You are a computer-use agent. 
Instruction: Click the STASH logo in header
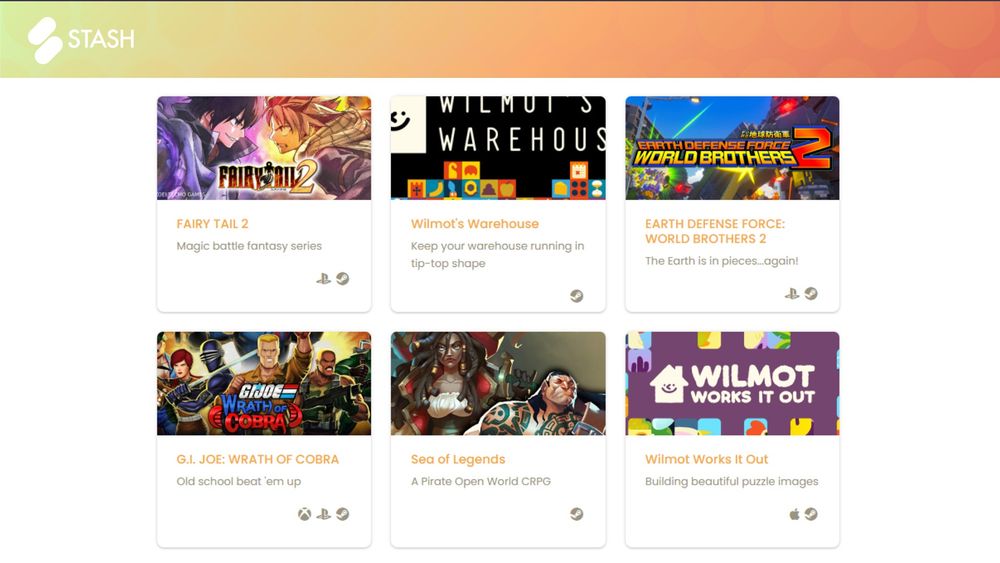pyautogui.click(x=81, y=40)
